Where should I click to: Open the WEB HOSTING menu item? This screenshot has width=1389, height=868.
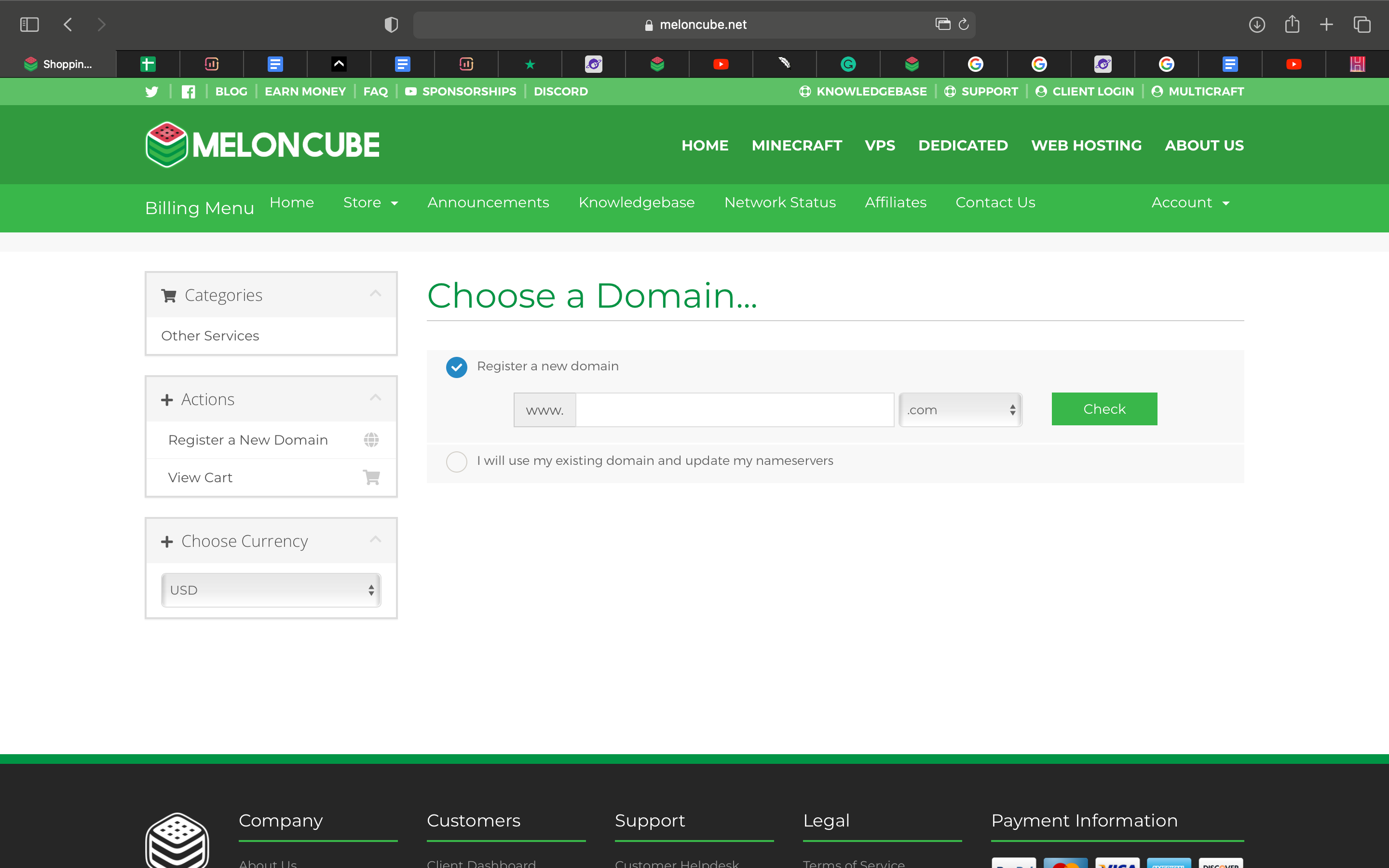tap(1087, 146)
